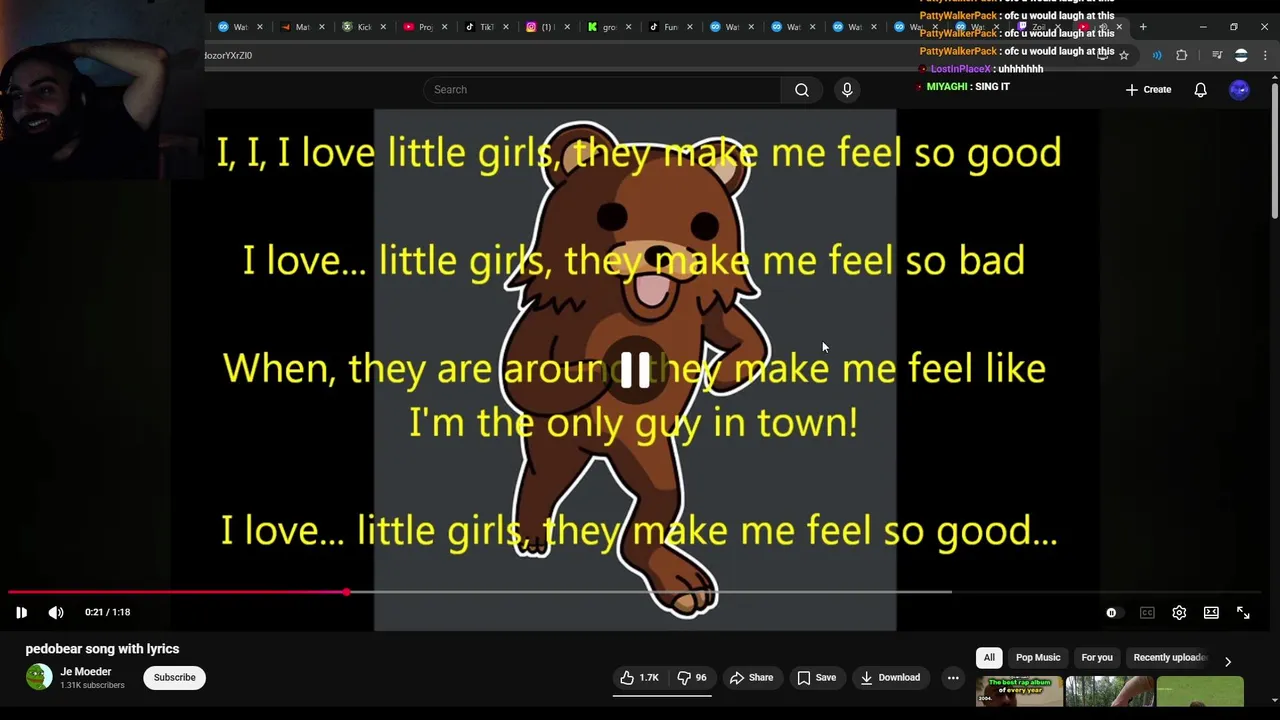Expand more filter chips with right chevron
1280x720 pixels.
pyautogui.click(x=1228, y=661)
